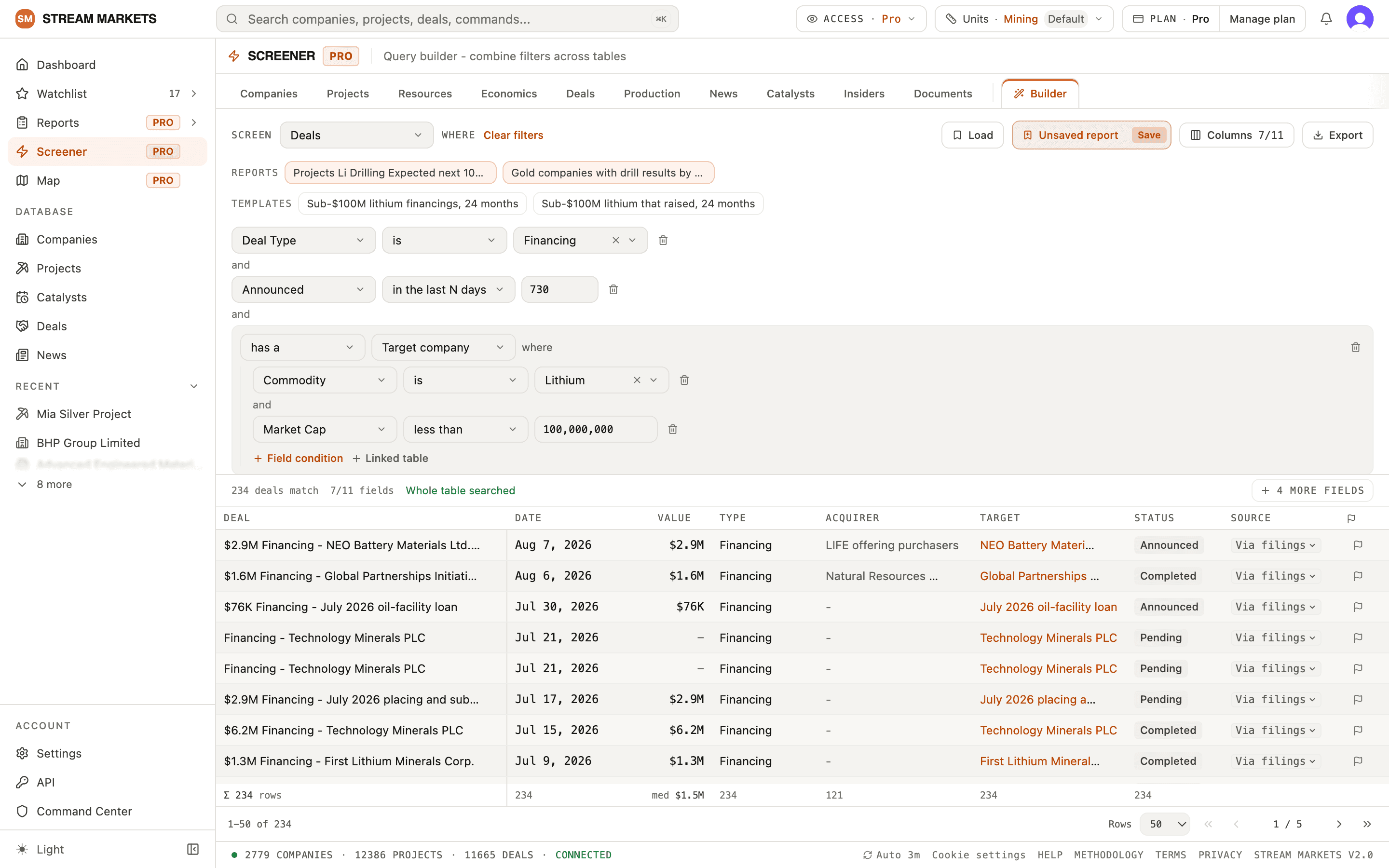This screenshot has width=1389, height=868.
Task: Click the search companies input field
Action: point(447,19)
